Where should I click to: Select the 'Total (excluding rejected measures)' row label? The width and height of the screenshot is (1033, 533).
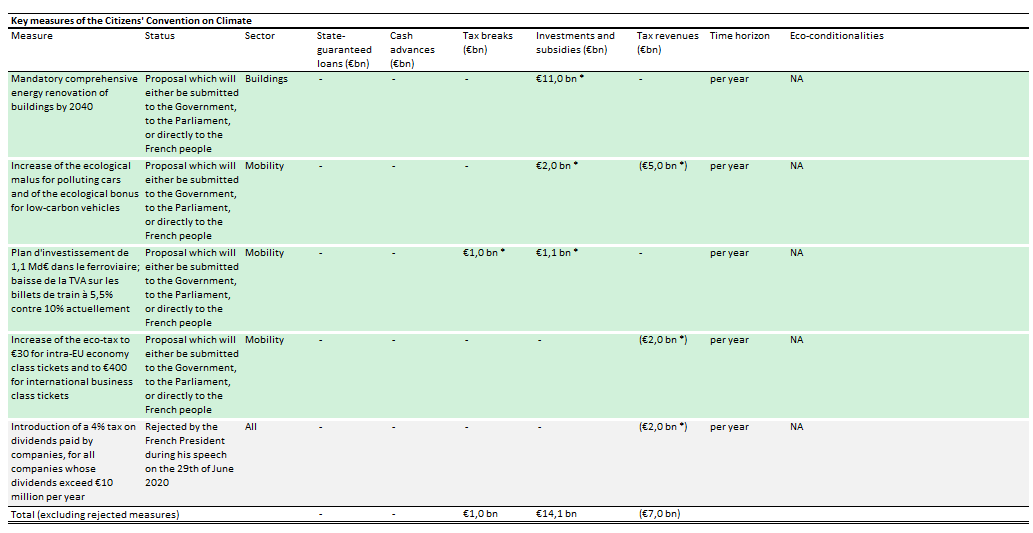pos(95,514)
